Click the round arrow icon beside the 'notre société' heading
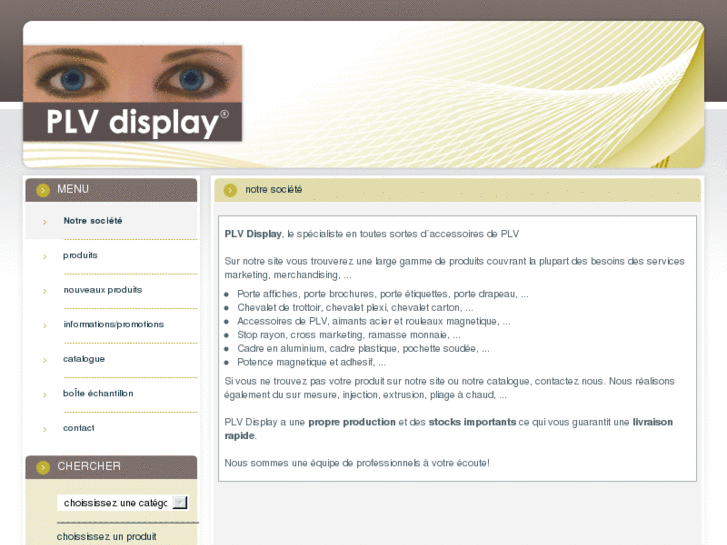Viewport: 727px width, 545px height. coord(230,190)
